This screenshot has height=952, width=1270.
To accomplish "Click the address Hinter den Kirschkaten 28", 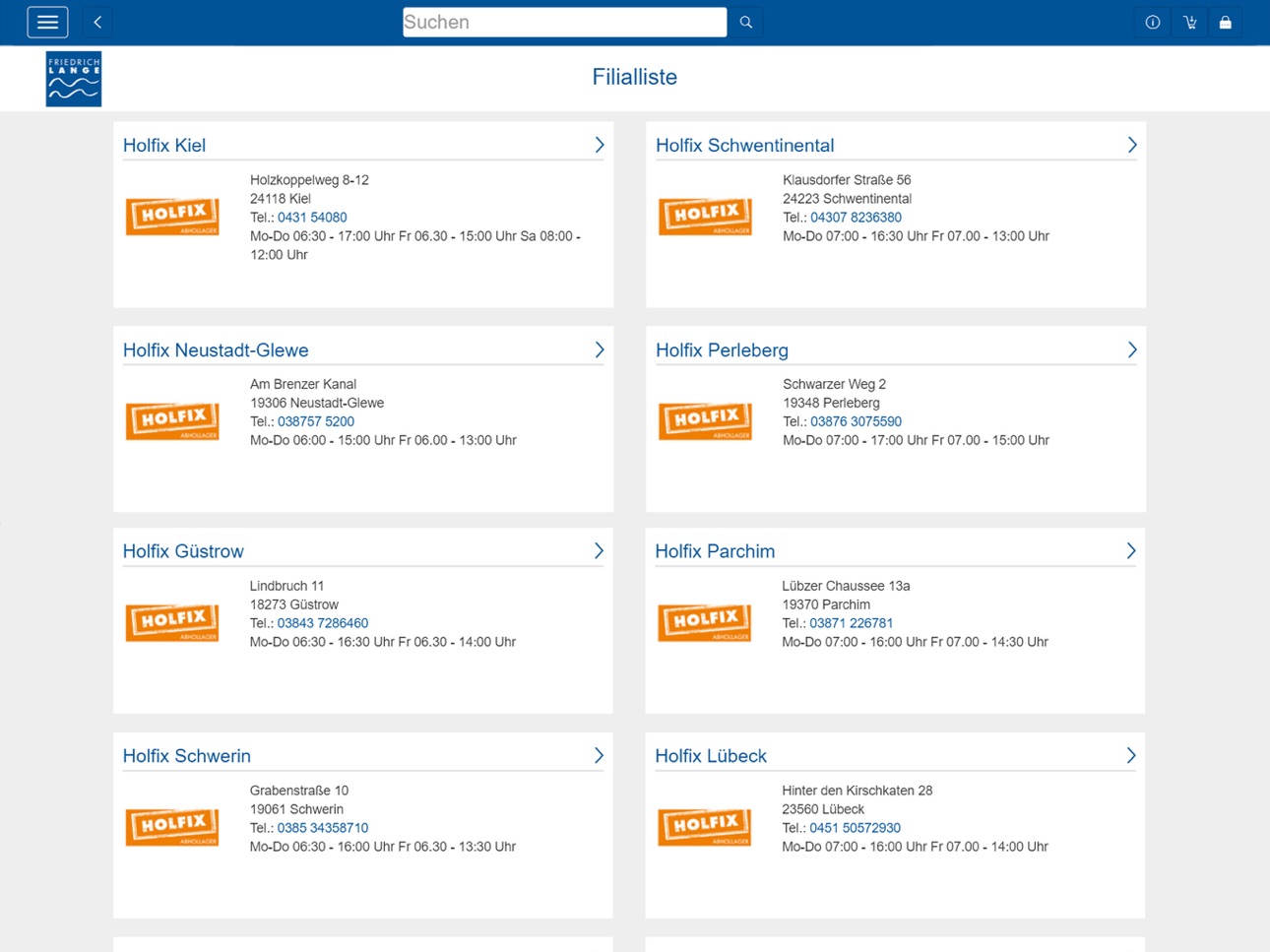I will 857,791.
